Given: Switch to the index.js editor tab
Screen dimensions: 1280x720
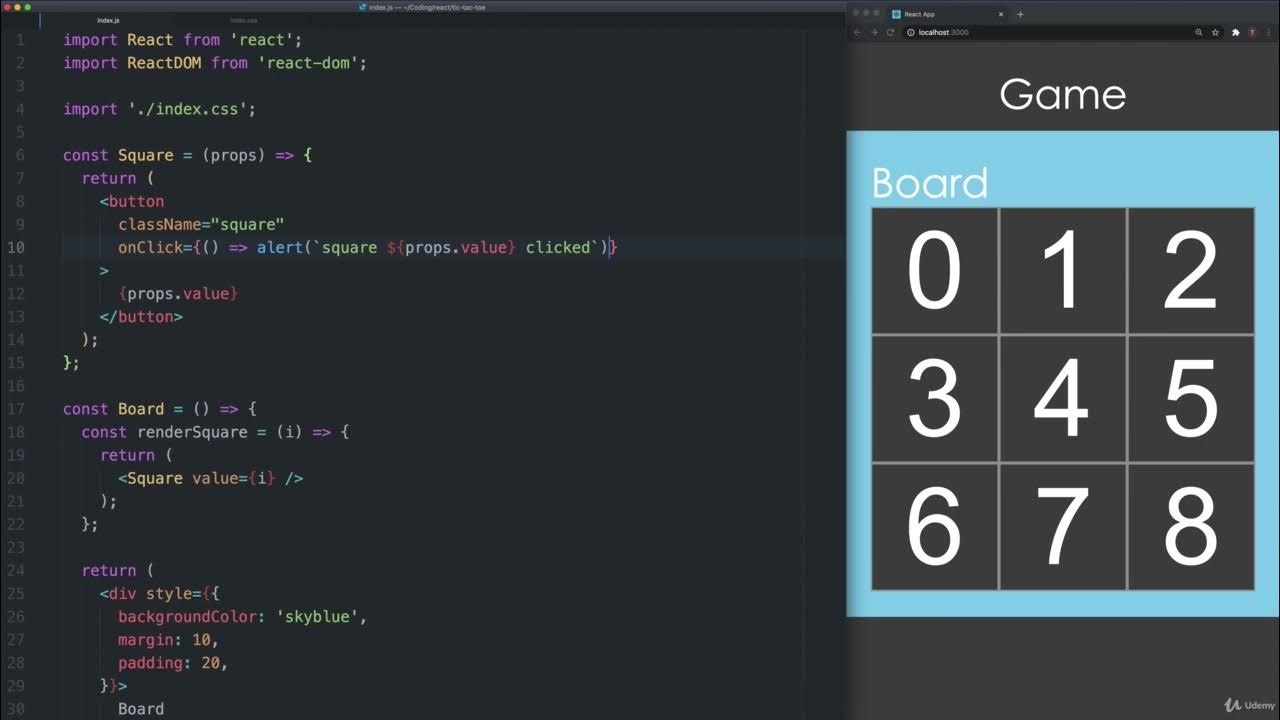Looking at the screenshot, I should (x=108, y=20).
